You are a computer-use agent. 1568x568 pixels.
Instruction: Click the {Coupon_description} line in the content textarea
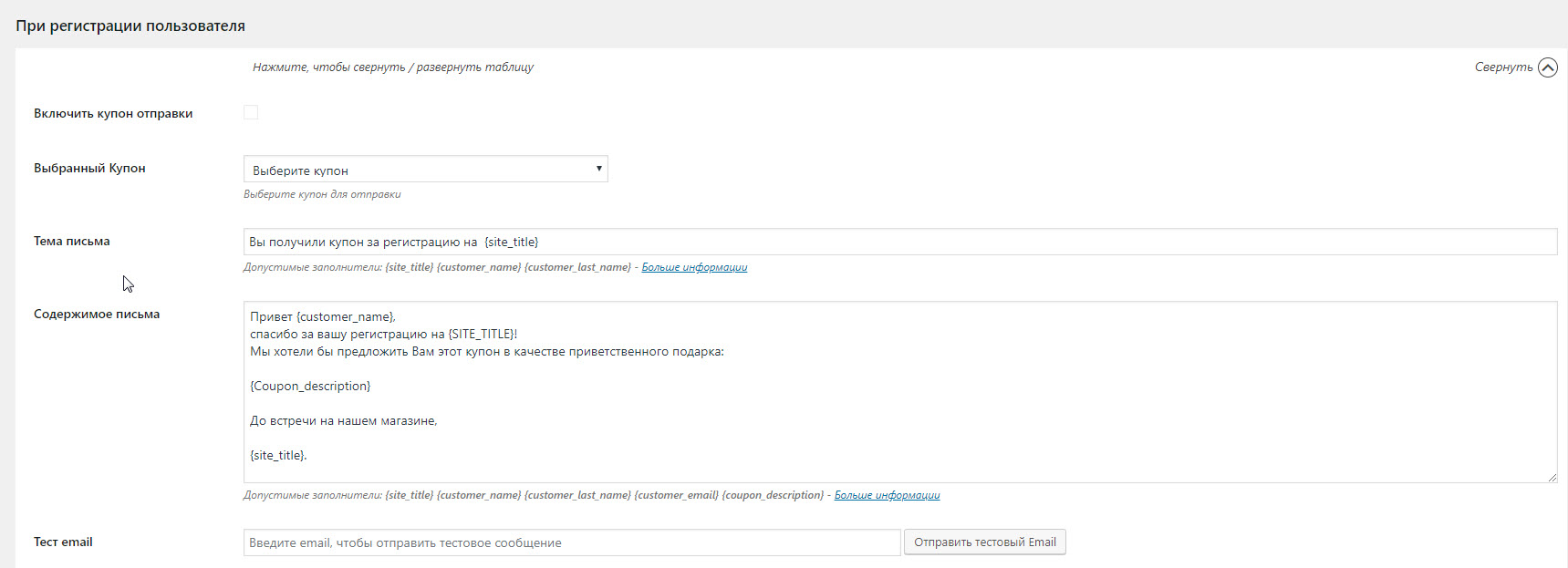[310, 386]
